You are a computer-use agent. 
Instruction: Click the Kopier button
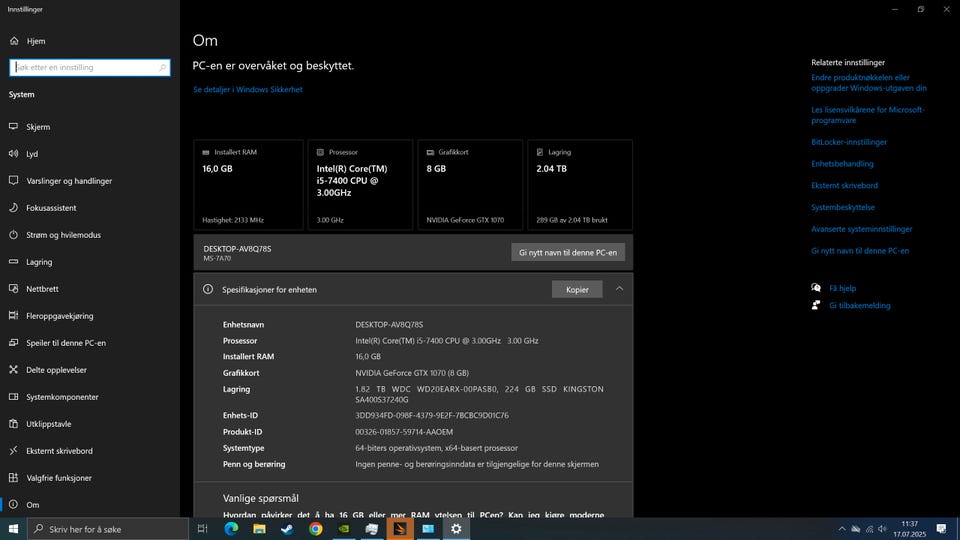(x=577, y=289)
